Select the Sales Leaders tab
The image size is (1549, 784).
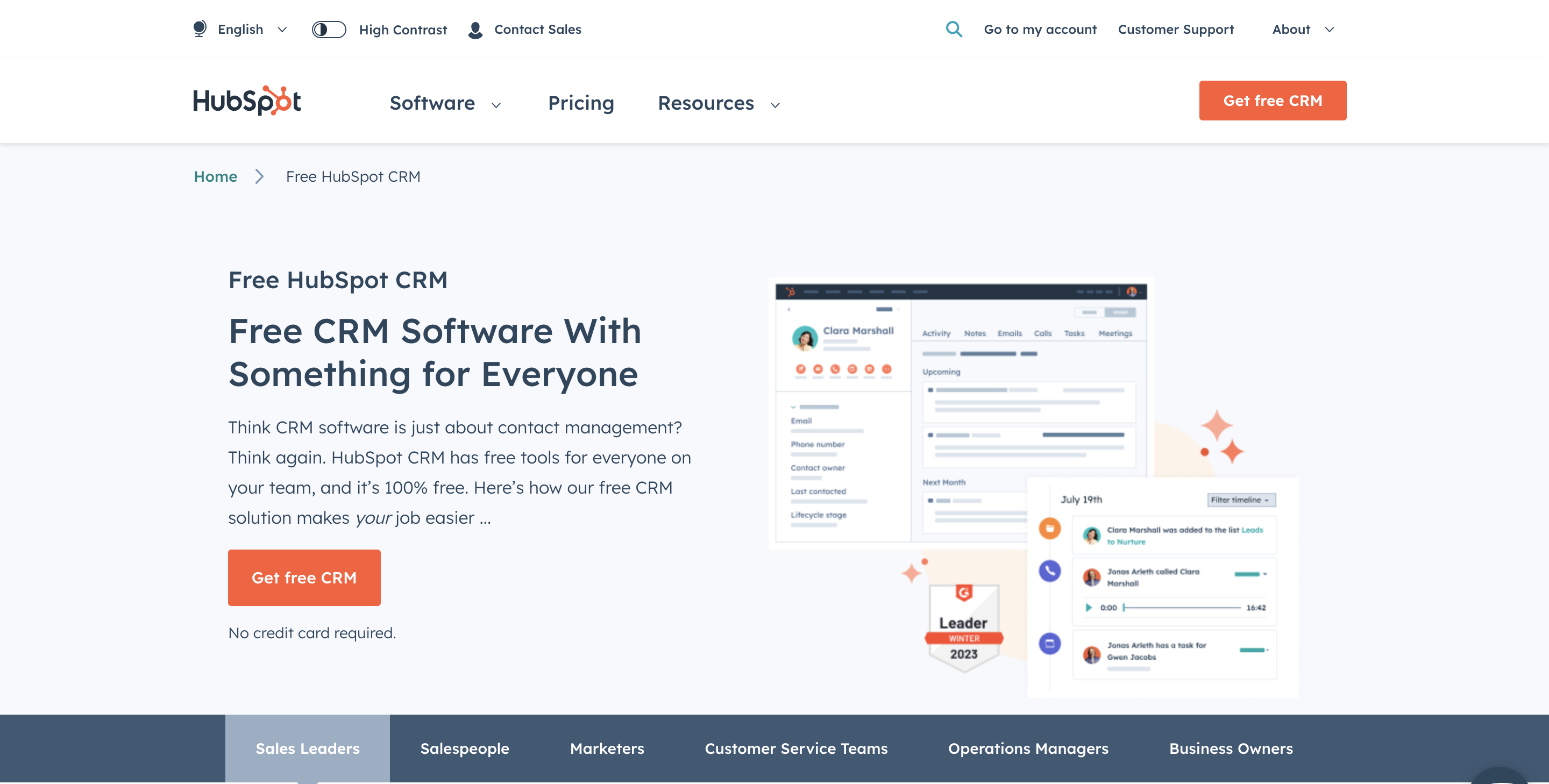(x=307, y=749)
